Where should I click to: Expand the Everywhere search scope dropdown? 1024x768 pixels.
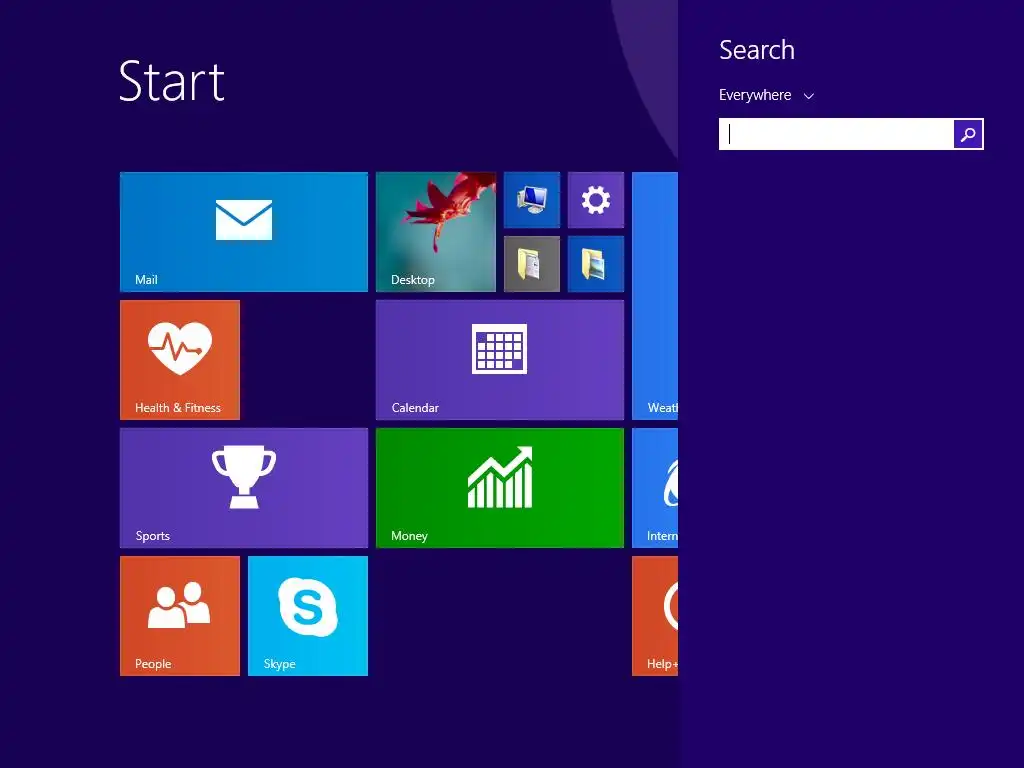tap(766, 95)
